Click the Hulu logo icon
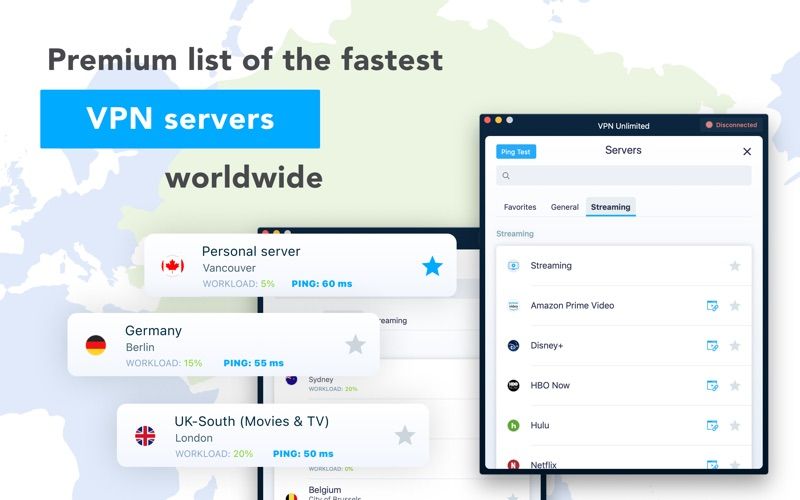 (x=513, y=425)
